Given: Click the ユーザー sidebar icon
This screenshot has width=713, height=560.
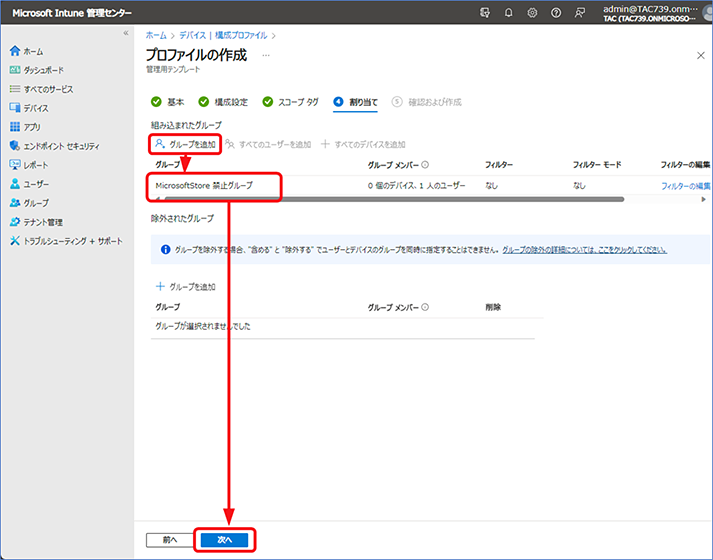Looking at the screenshot, I should coord(15,184).
